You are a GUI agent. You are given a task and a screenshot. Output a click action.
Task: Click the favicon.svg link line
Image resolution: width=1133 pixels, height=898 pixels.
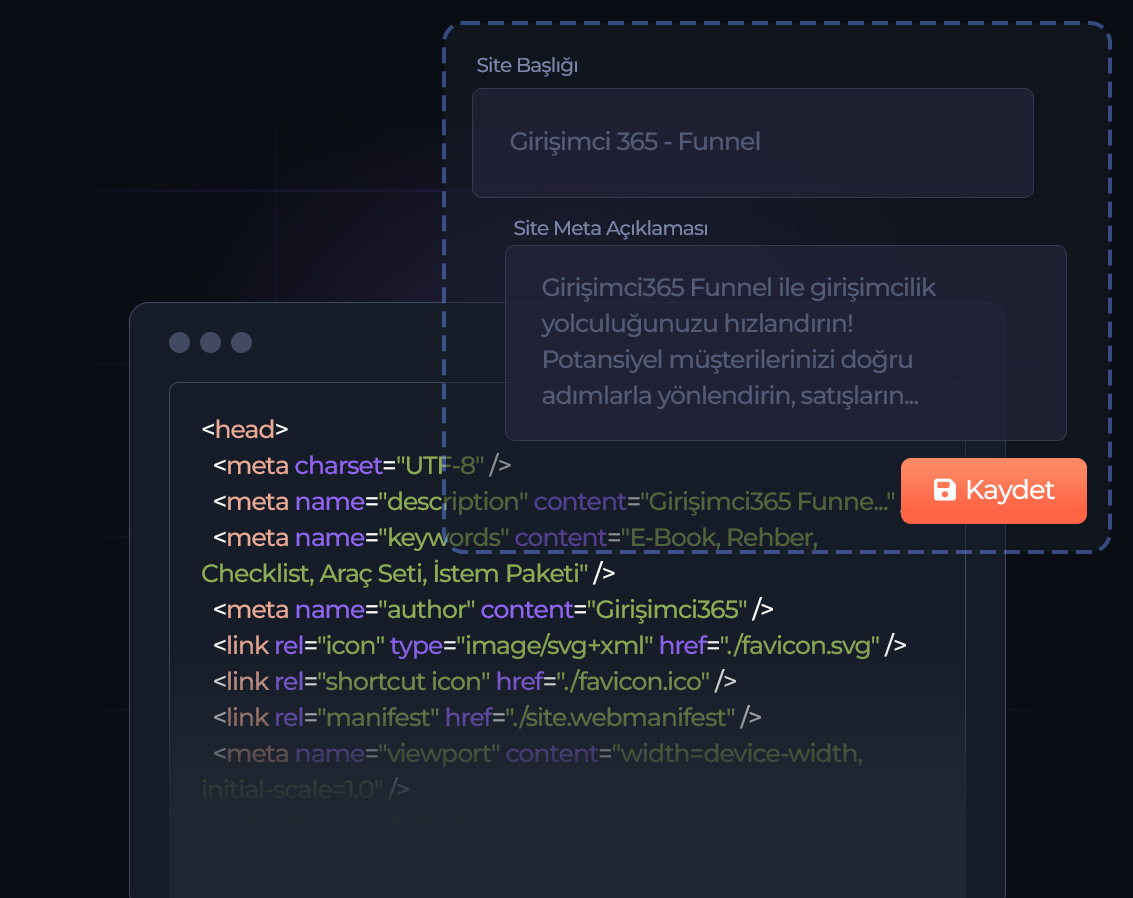558,645
